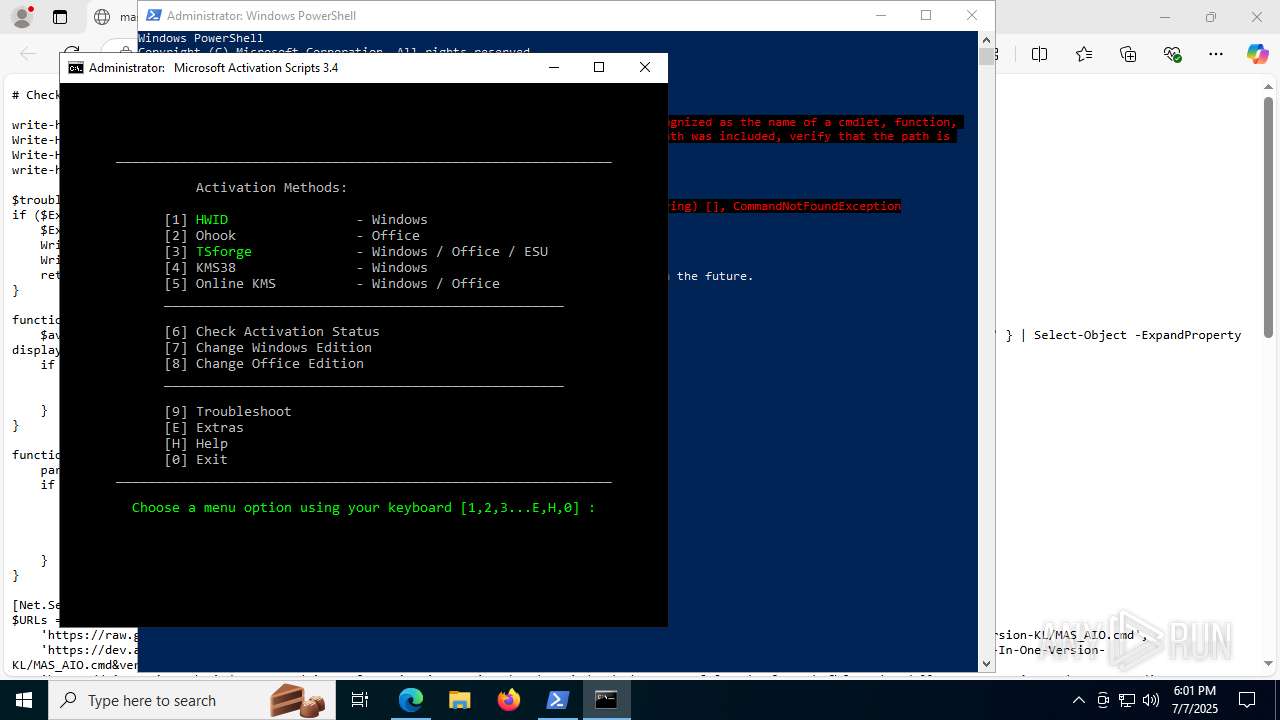Open the notification center icon
This screenshot has height=720, width=1280.
click(x=1247, y=700)
